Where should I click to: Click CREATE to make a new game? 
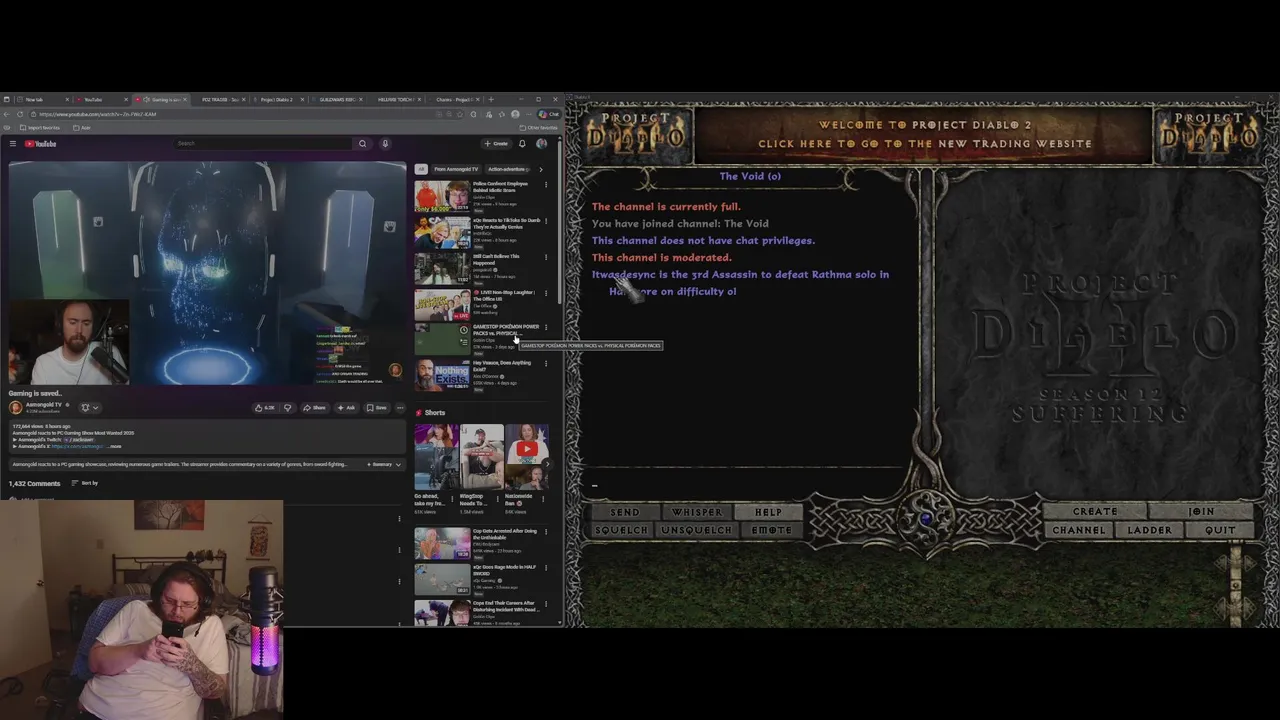[1095, 512]
